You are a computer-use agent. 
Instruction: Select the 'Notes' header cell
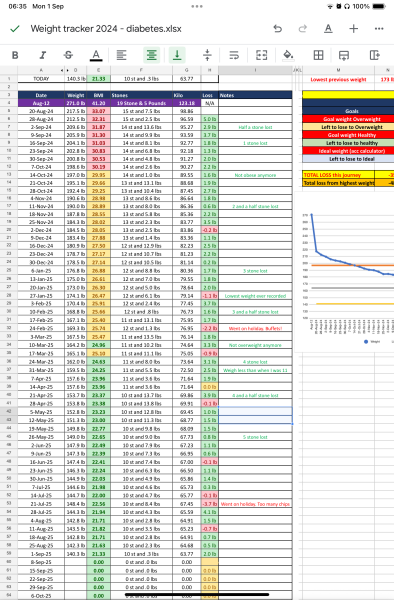click(255, 95)
